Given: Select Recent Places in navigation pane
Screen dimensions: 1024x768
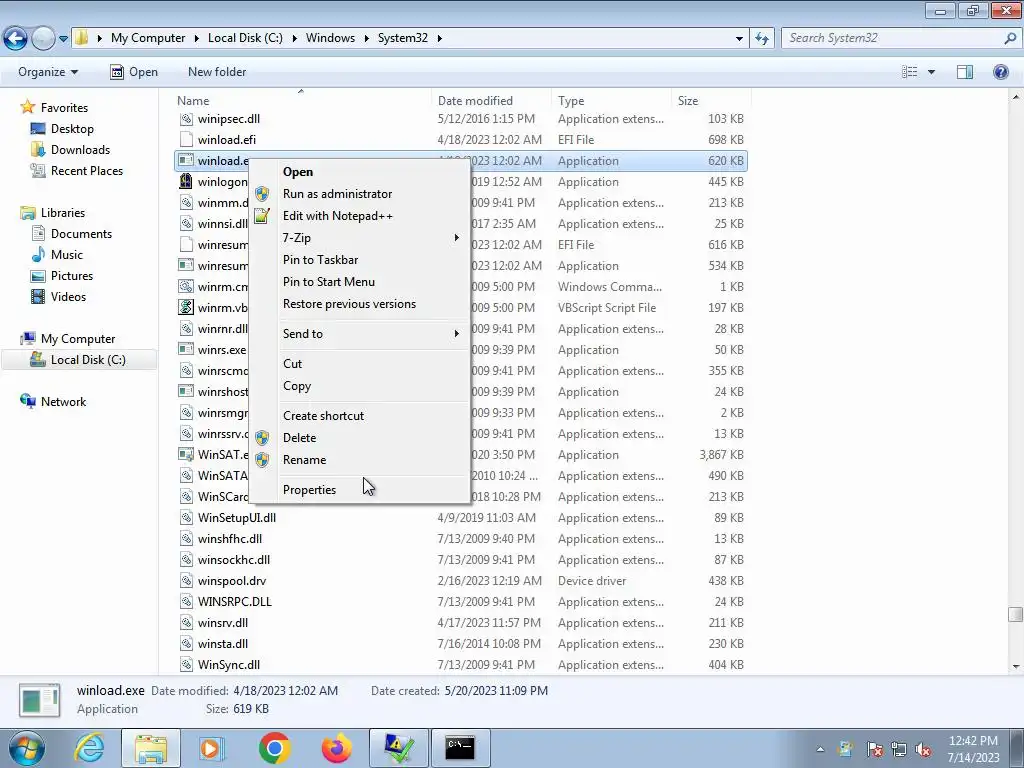Looking at the screenshot, I should (86, 170).
